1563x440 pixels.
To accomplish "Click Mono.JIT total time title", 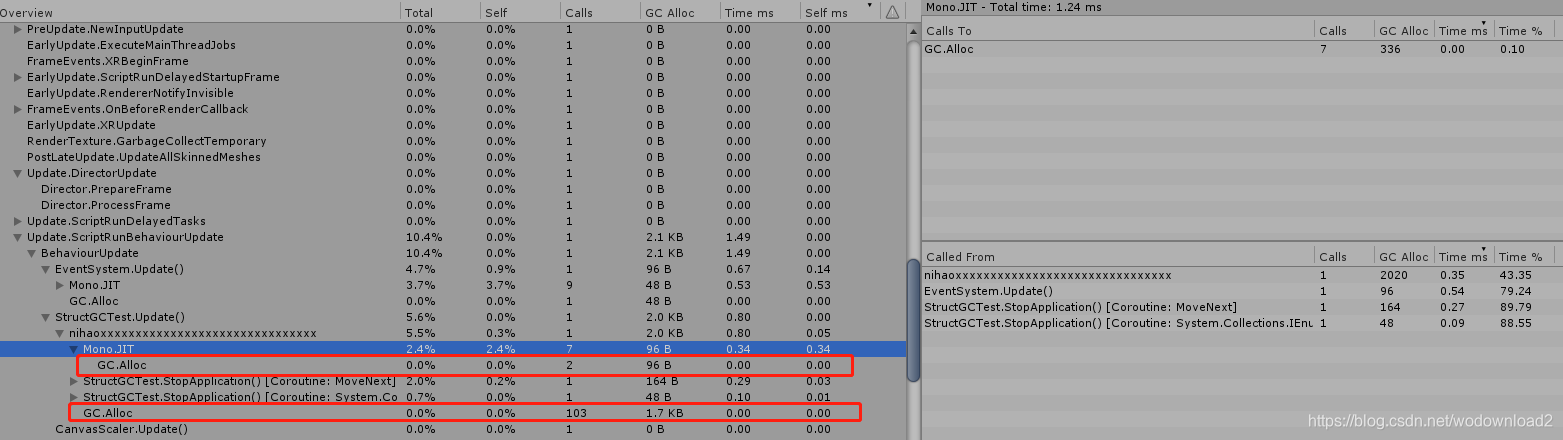I will tap(1014, 7).
